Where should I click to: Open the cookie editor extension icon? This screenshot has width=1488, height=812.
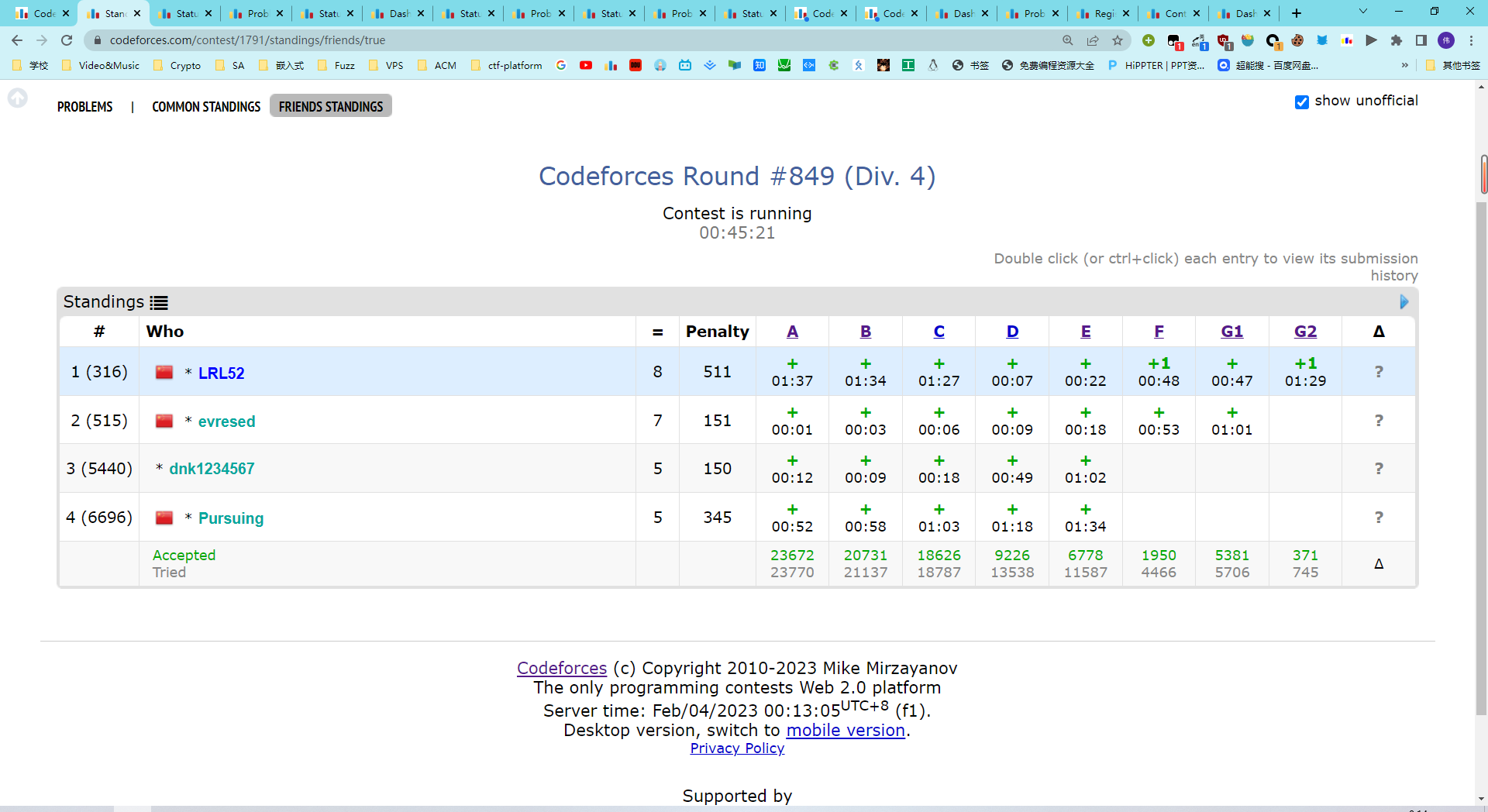click(1297, 40)
